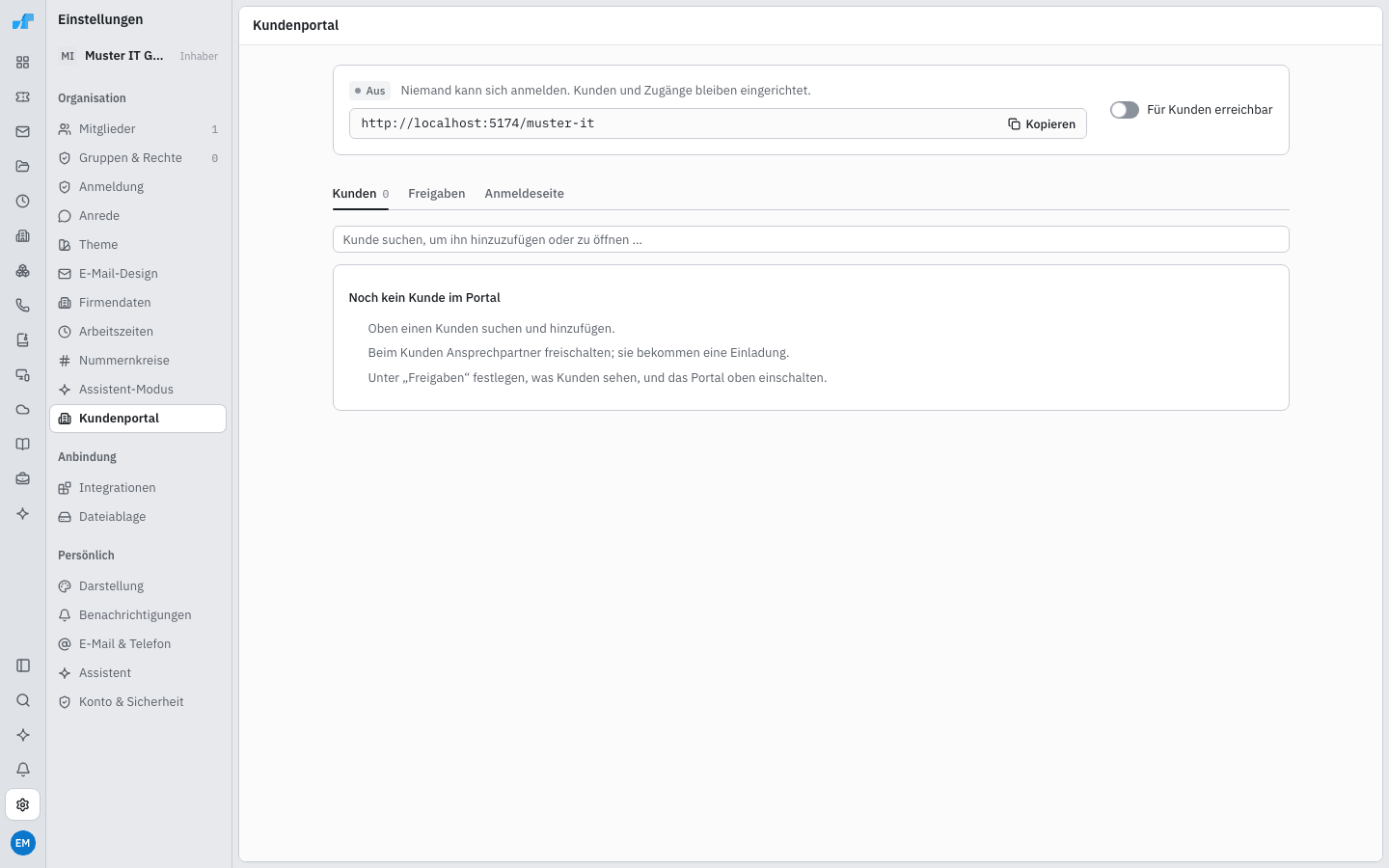Open the mail envelope icon in the navigation rail
The image size is (1389, 868).
[x=23, y=132]
